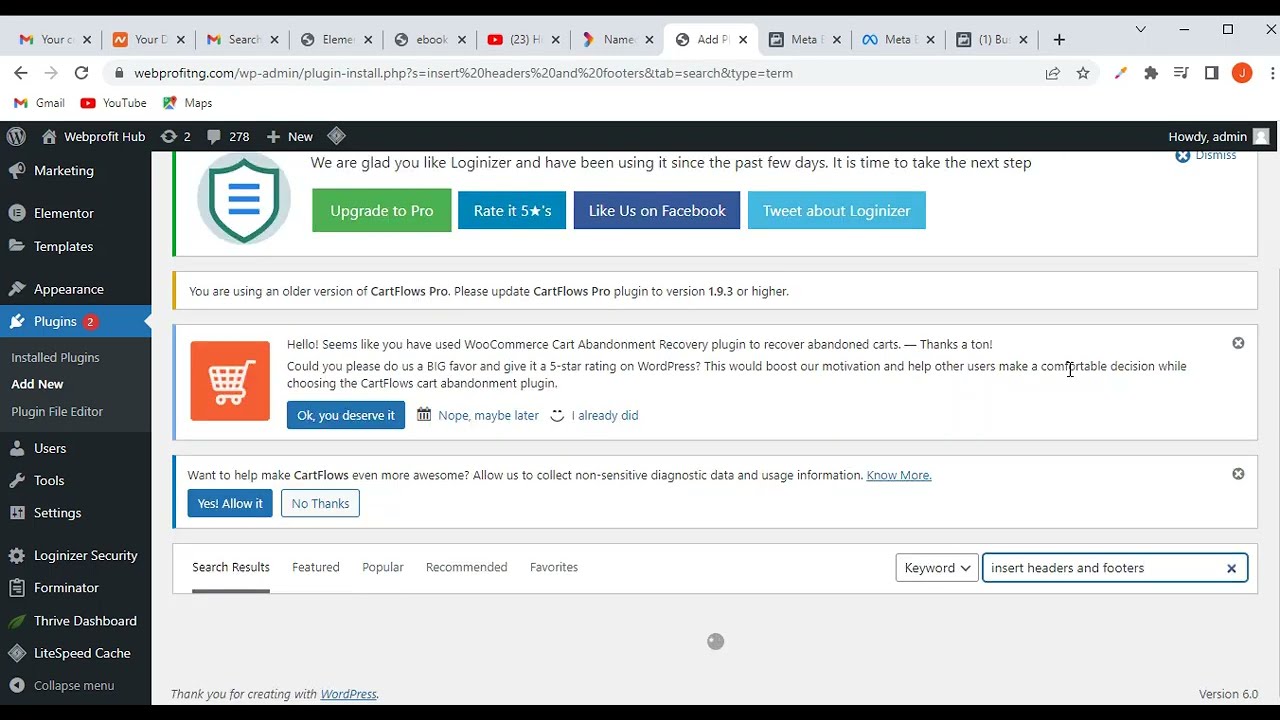Image resolution: width=1280 pixels, height=720 pixels.
Task: Click Like Us on Facebook button
Action: (x=657, y=211)
